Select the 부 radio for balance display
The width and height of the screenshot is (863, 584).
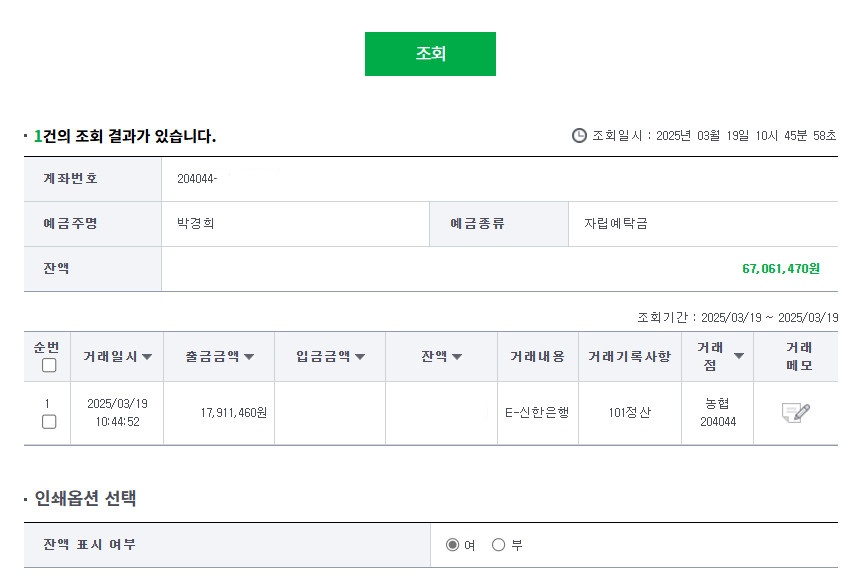point(498,545)
